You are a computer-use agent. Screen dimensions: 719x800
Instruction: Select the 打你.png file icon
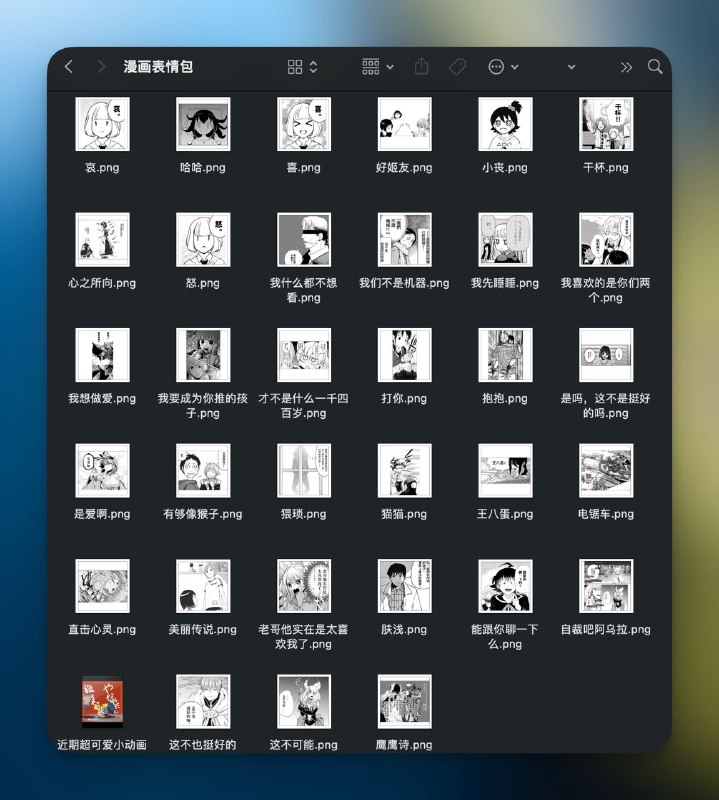pos(404,355)
